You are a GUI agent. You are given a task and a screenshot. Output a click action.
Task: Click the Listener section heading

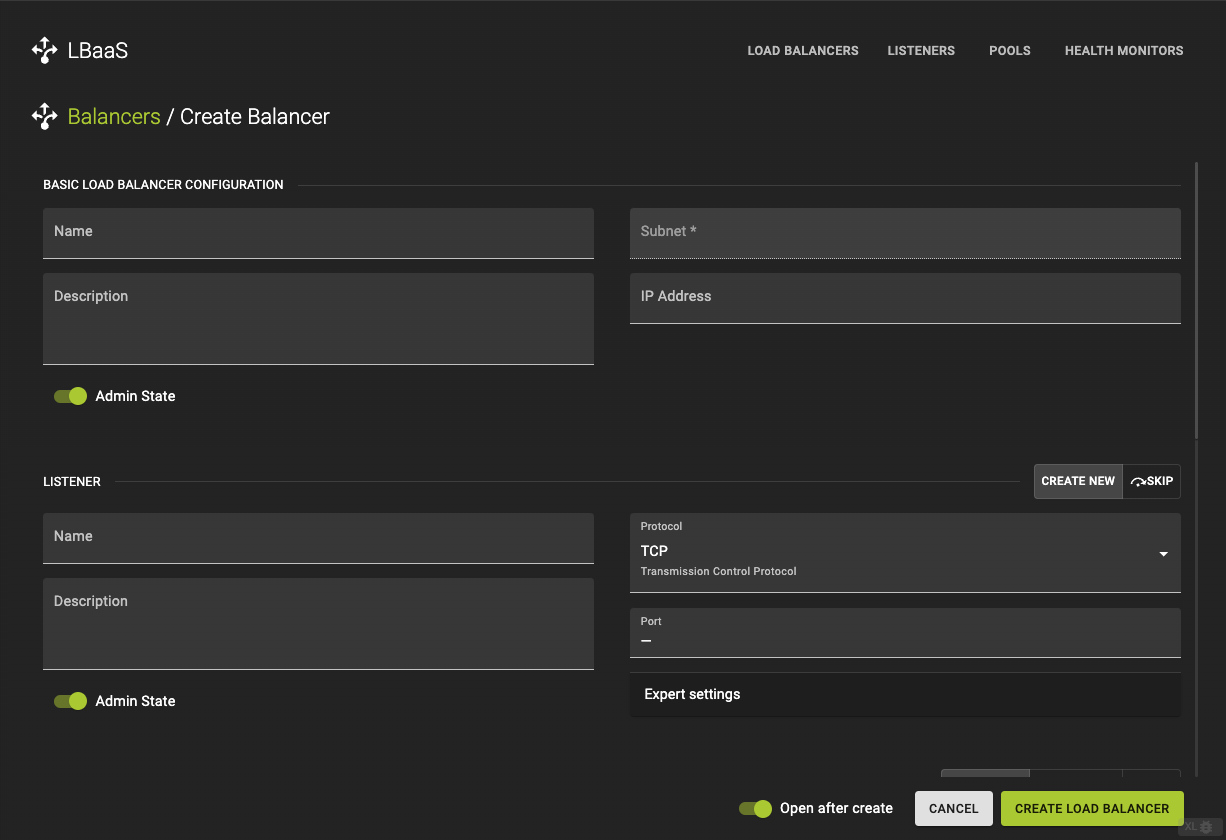click(x=72, y=482)
